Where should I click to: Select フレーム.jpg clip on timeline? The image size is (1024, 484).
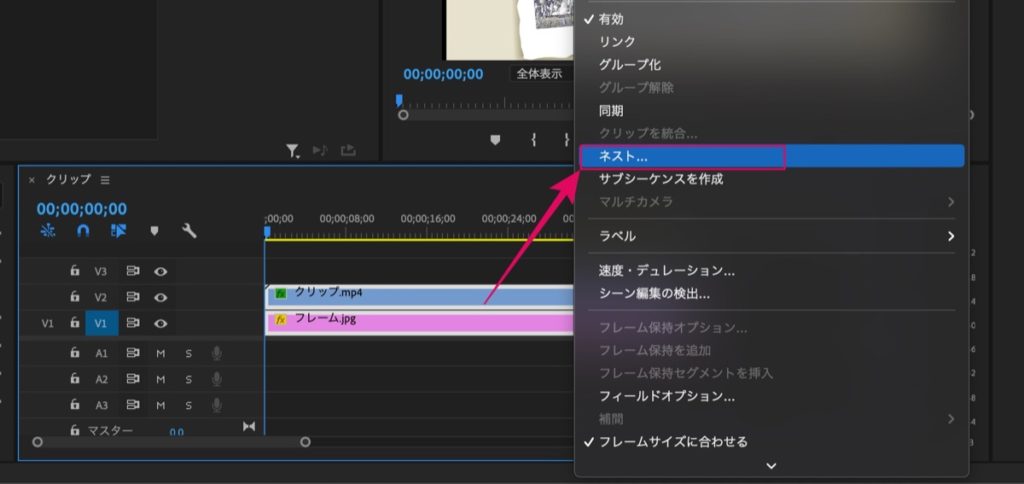419,323
